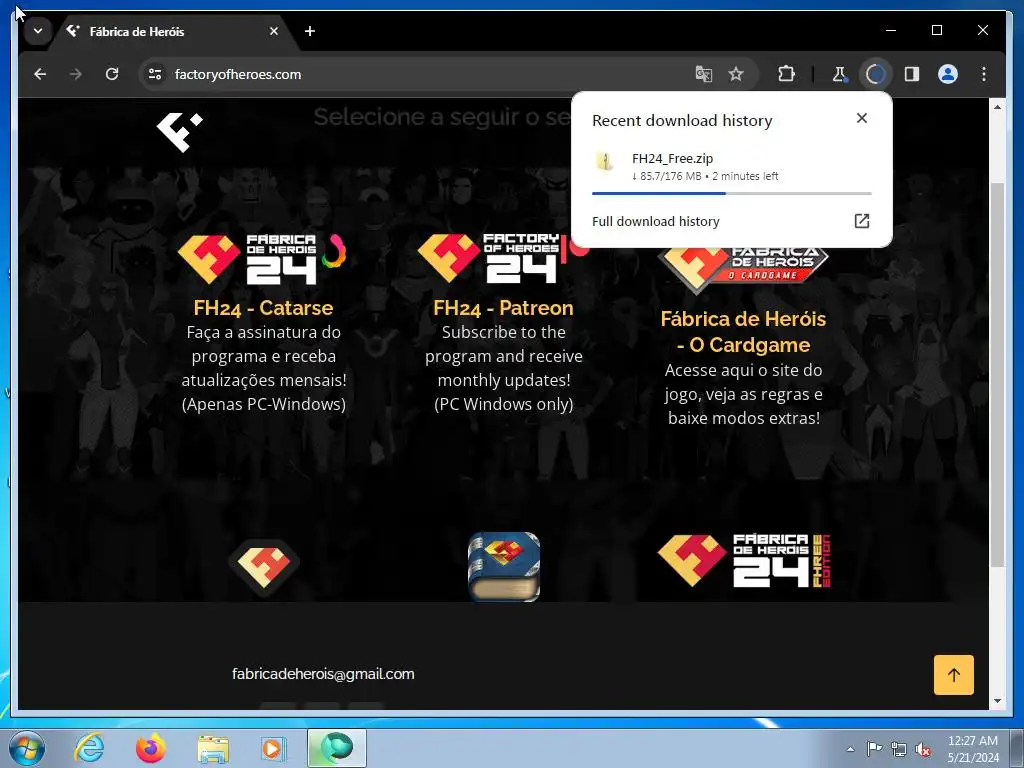Open the Chrome three-dot menu

pyautogui.click(x=984, y=74)
